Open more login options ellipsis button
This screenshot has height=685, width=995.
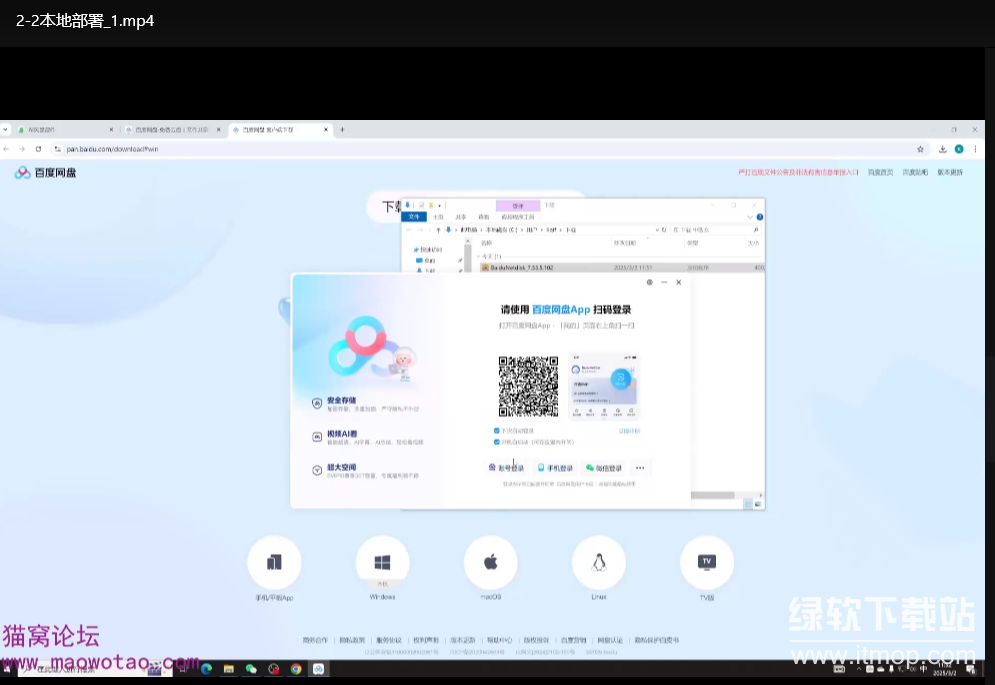(x=640, y=468)
